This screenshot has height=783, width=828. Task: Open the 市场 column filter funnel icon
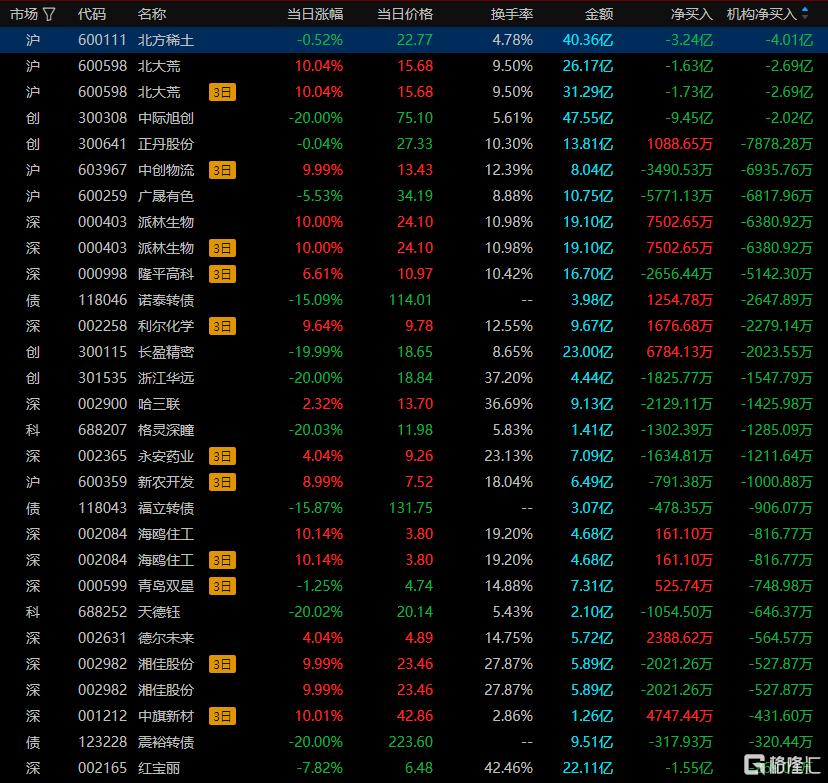tap(49, 14)
